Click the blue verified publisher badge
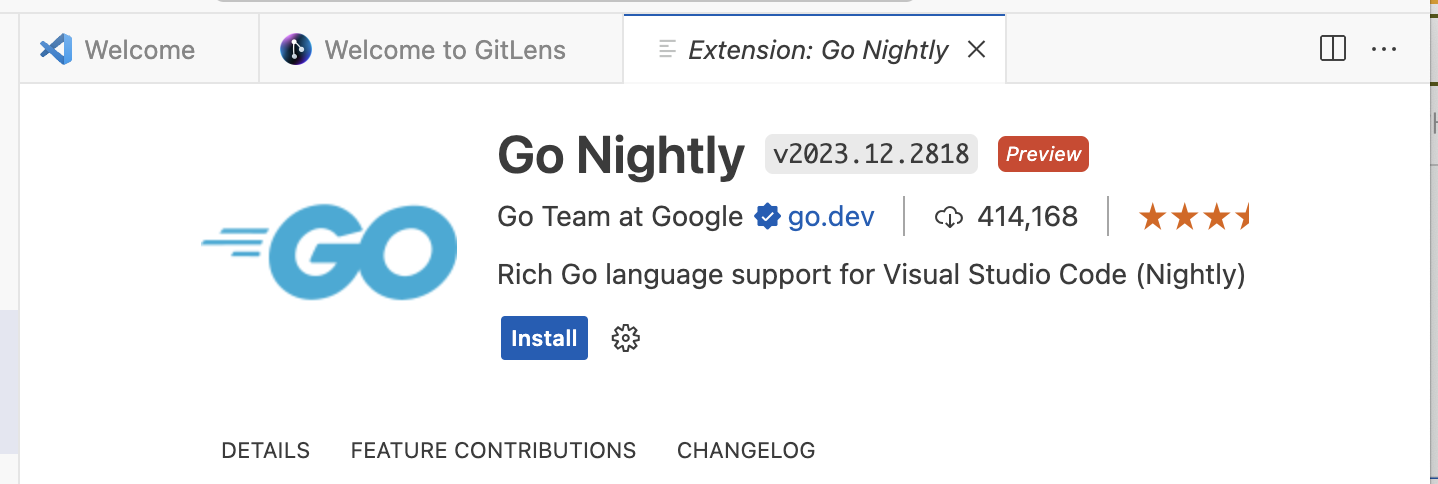The width and height of the screenshot is (1438, 484). point(767,216)
